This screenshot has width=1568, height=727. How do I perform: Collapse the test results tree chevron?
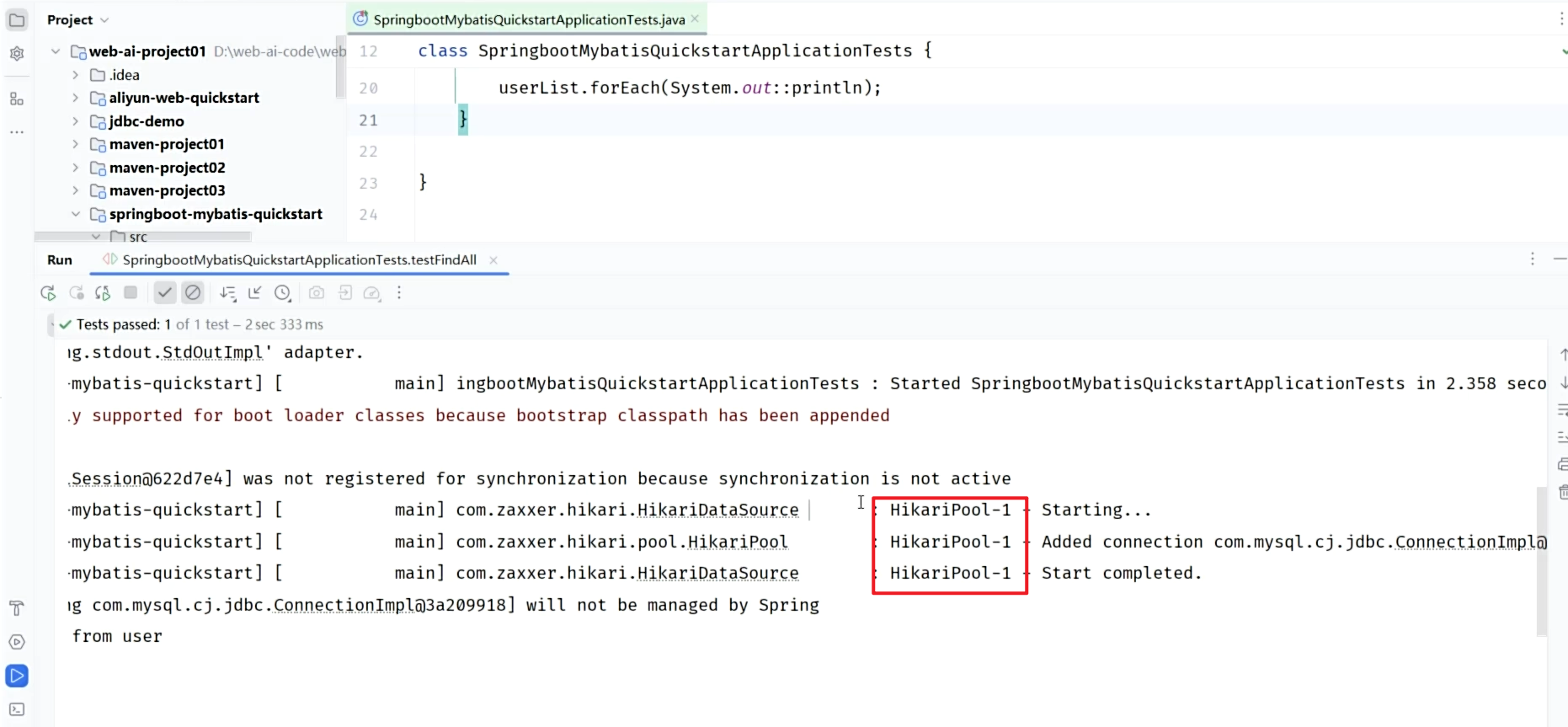(52, 324)
